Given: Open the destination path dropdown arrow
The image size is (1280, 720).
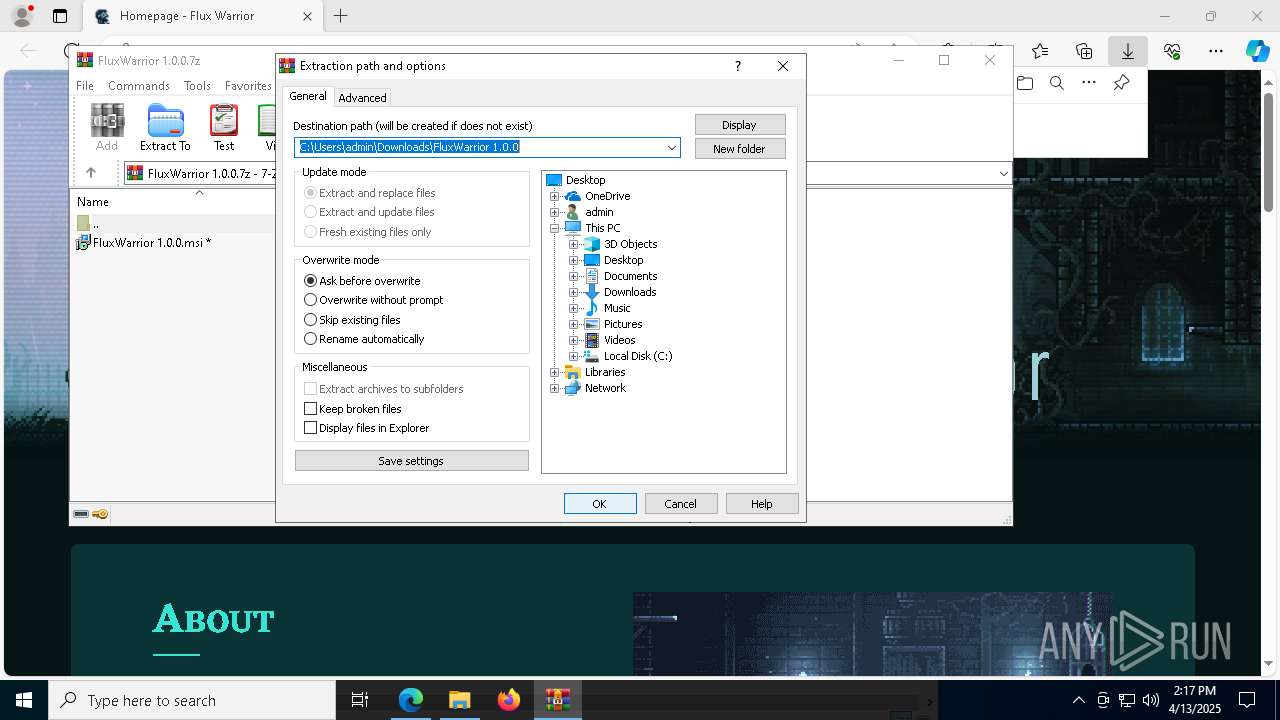Looking at the screenshot, I should [672, 148].
